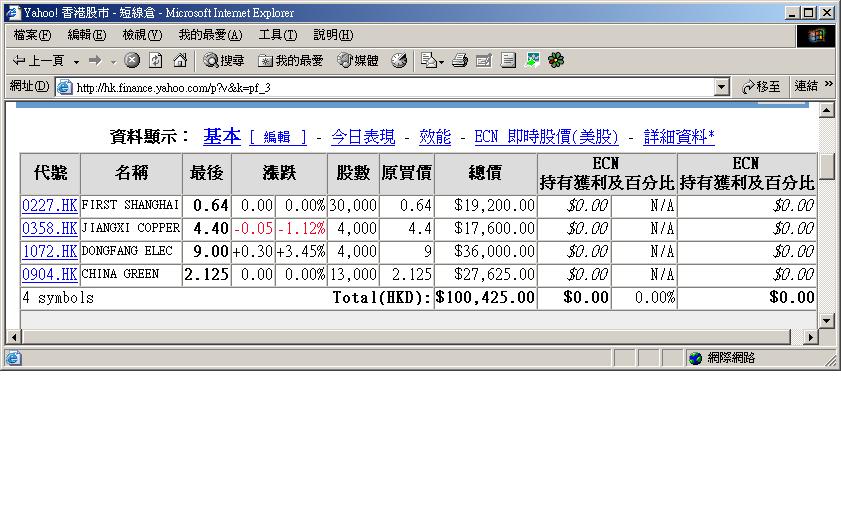Viewport: 841px width, 512px height.
Task: Click the Forward arrow toolbar button
Action: pyautogui.click(x=95, y=61)
